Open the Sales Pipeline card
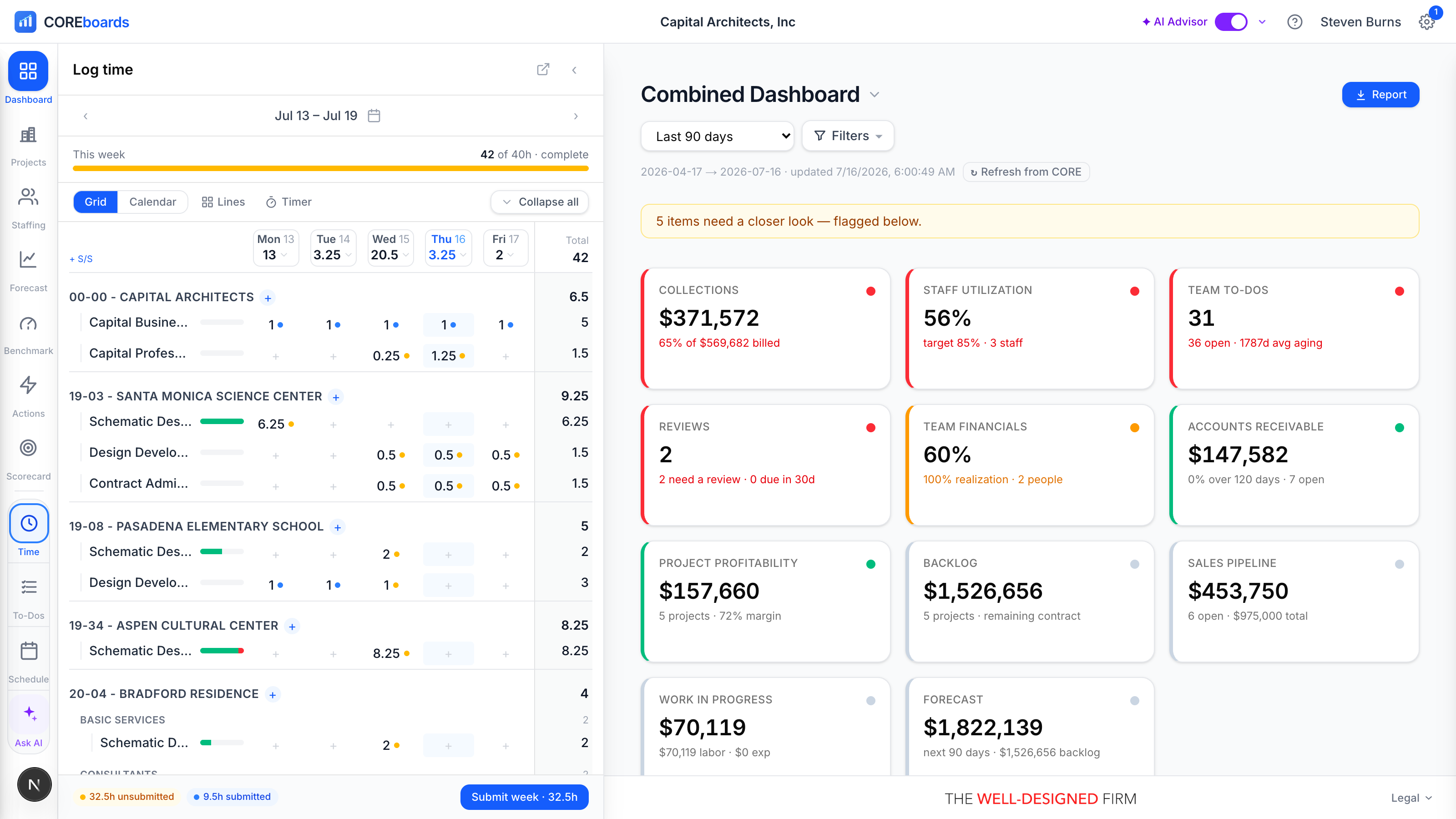The image size is (1456, 819). 1294,602
